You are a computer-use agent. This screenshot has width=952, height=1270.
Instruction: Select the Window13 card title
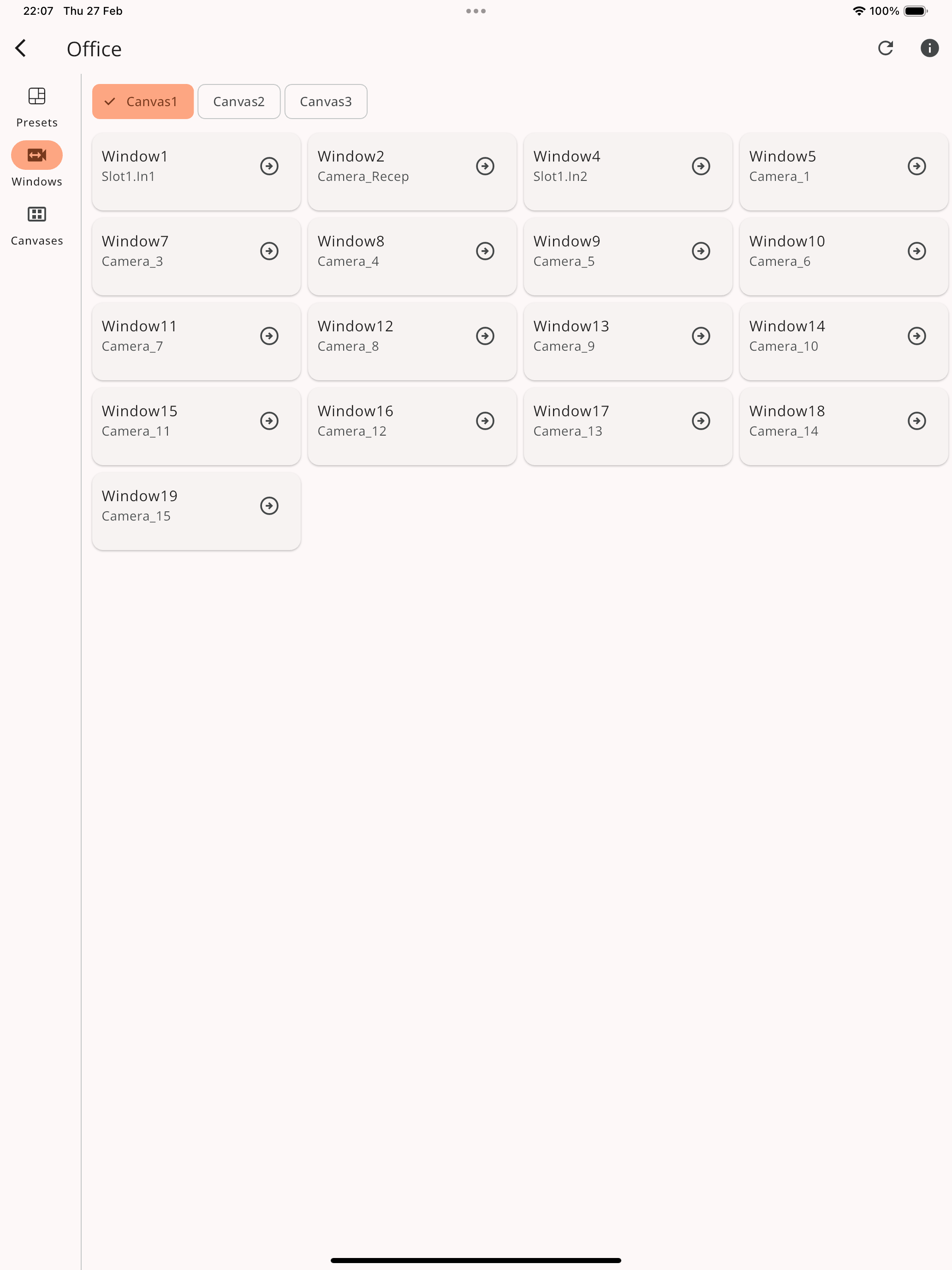571,326
